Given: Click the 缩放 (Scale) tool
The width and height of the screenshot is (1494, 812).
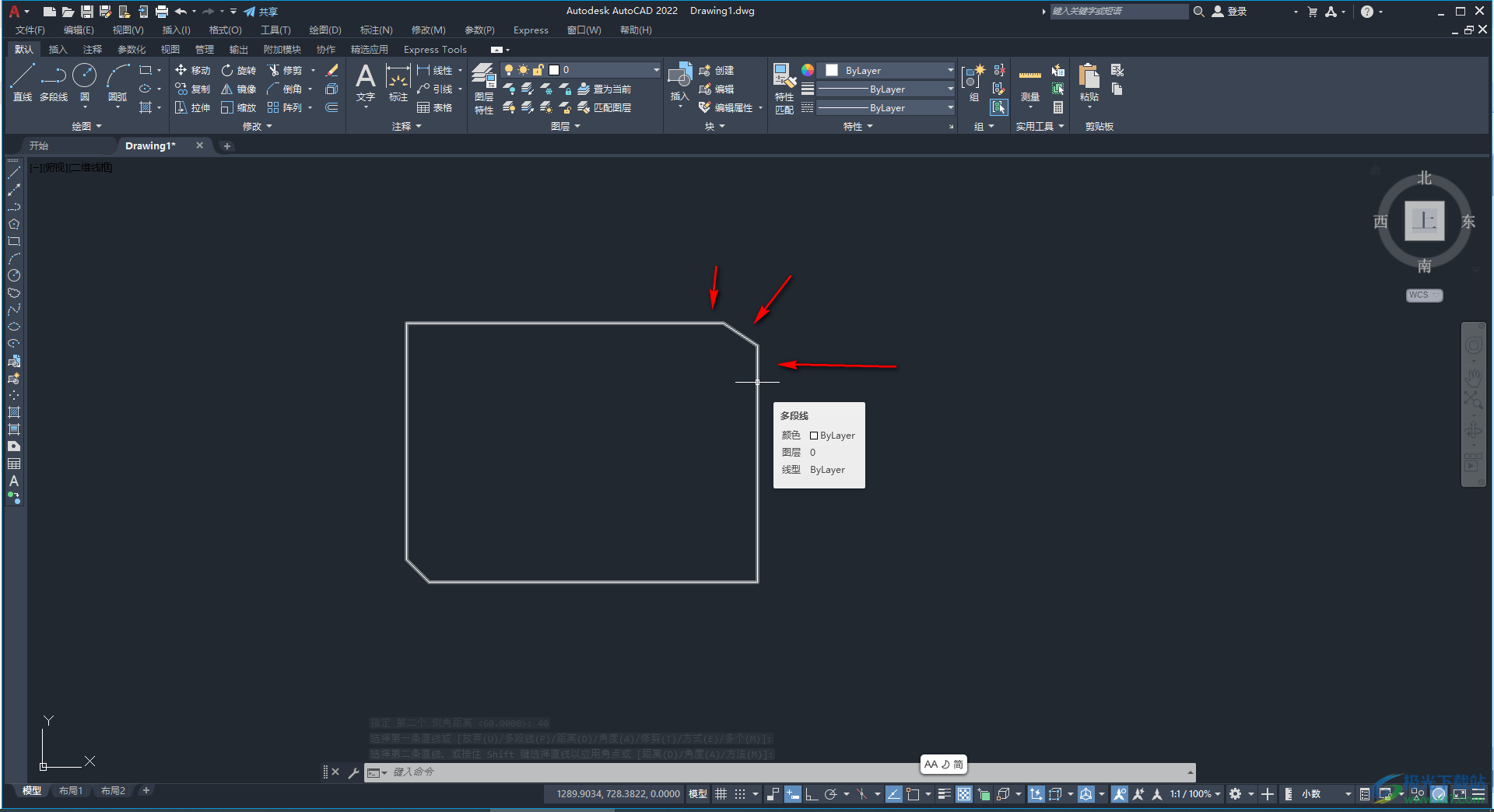Looking at the screenshot, I should [238, 107].
